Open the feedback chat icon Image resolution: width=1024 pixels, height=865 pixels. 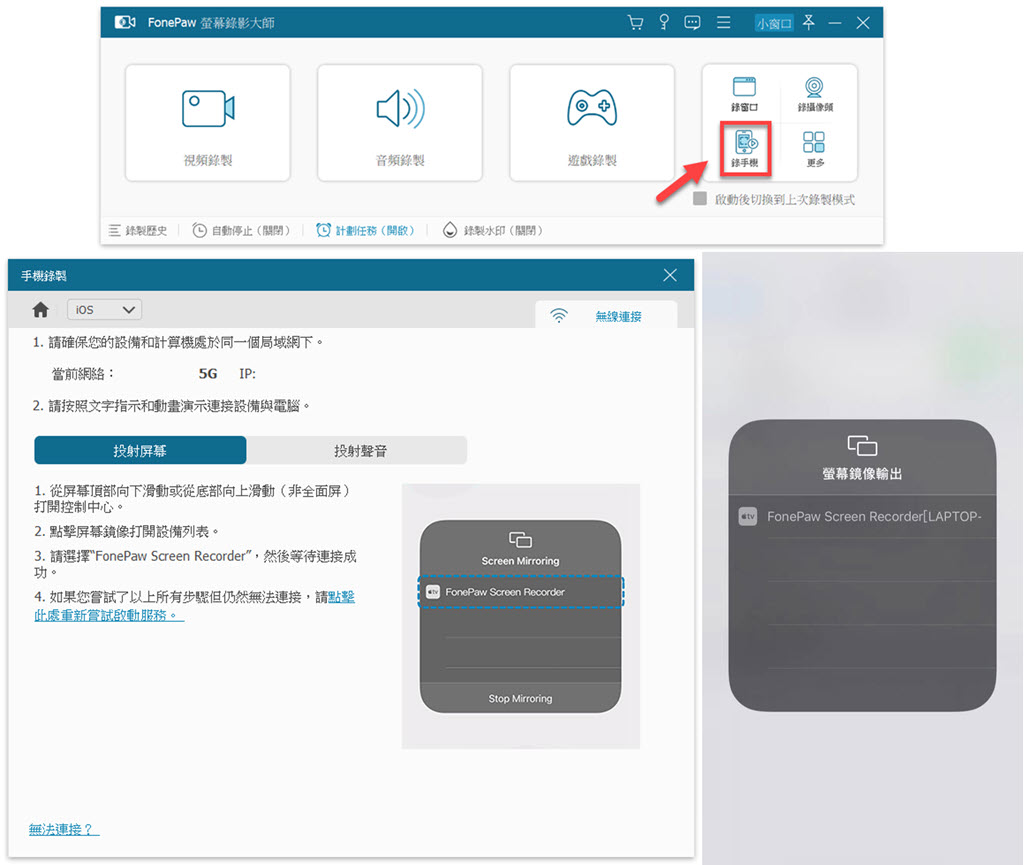click(x=692, y=23)
